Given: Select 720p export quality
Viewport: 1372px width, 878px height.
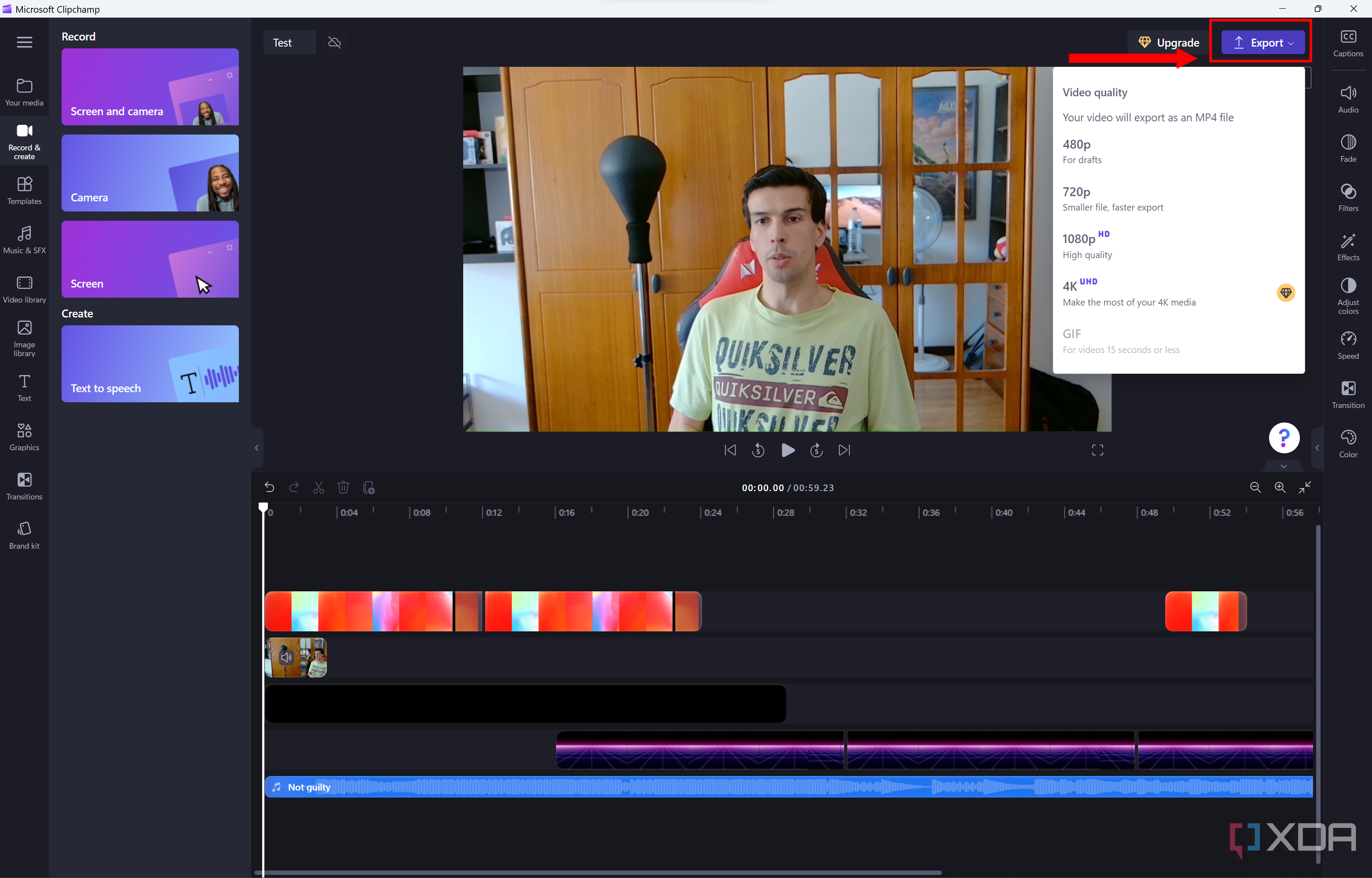Looking at the screenshot, I should pos(1178,198).
